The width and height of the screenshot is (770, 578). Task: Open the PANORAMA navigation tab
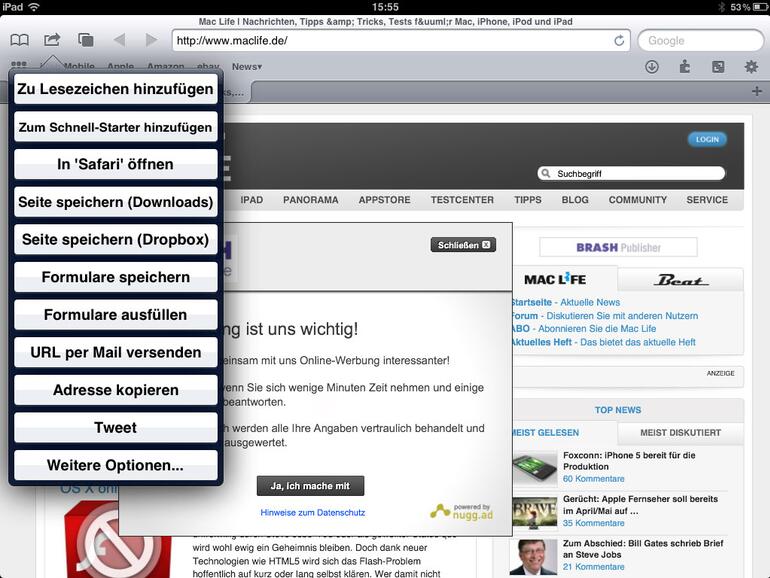[310, 200]
